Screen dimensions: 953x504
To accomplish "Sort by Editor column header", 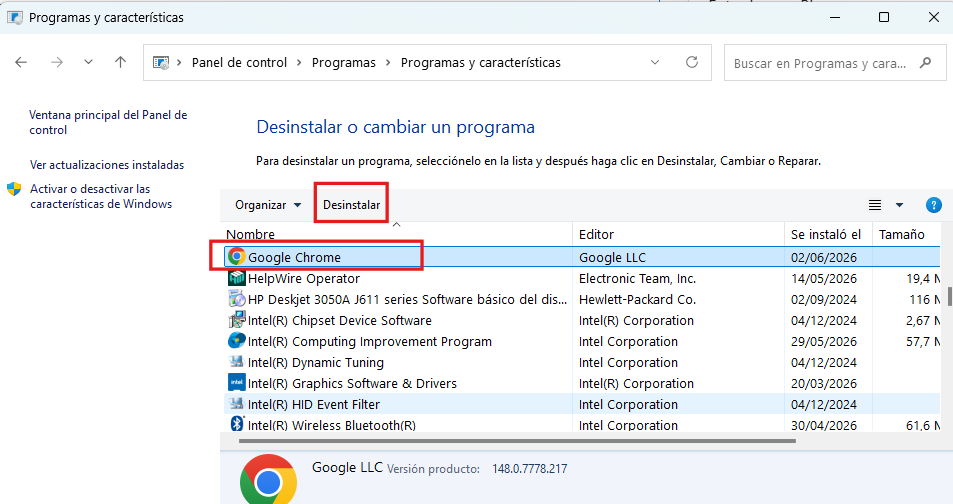I will 596,234.
